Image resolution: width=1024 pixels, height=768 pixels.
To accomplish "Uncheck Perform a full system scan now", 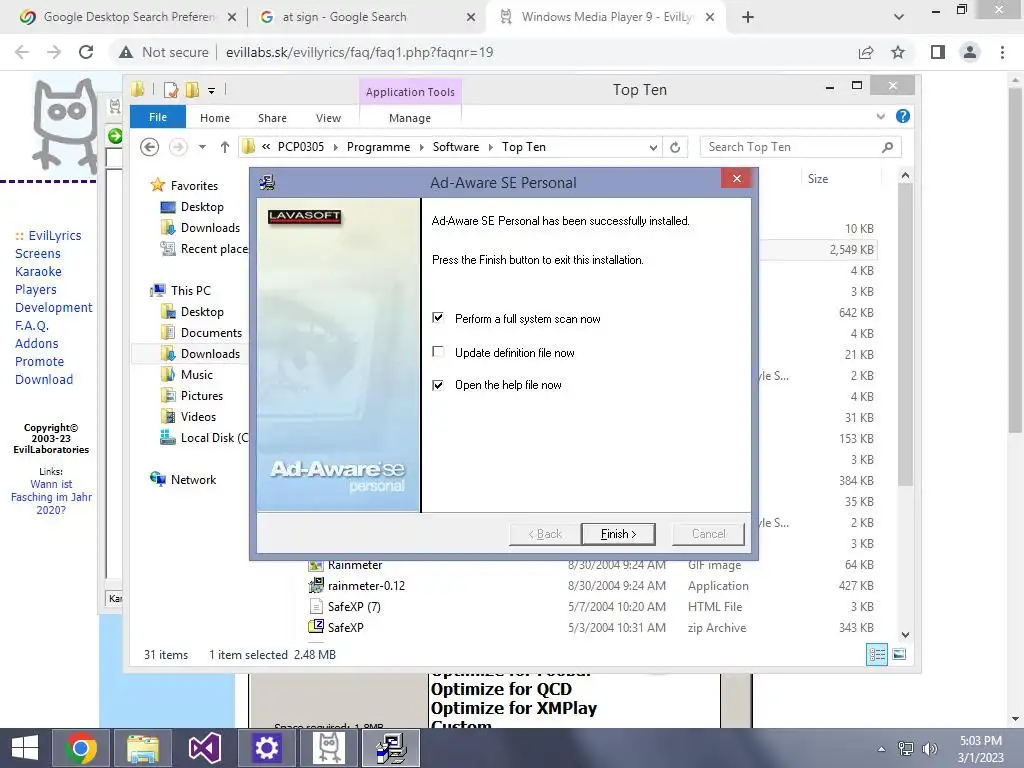I will 438,318.
